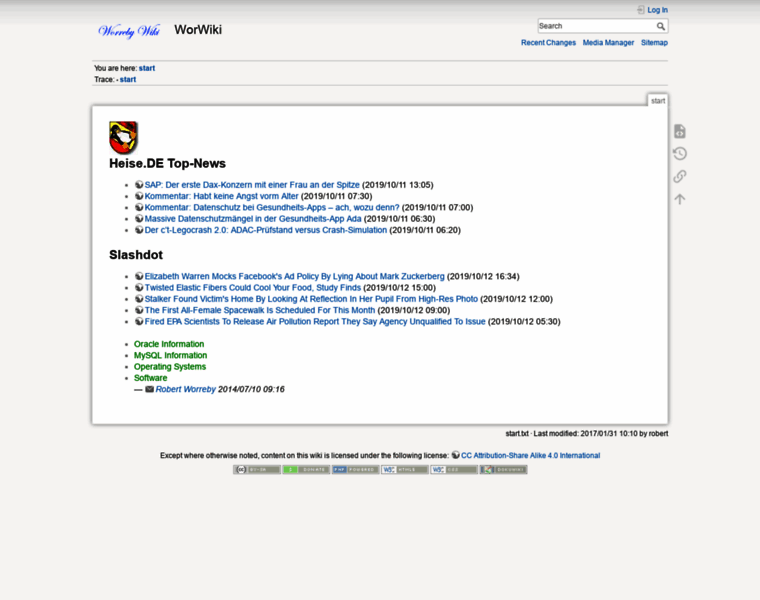Click Show pagesource icon

(x=680, y=131)
